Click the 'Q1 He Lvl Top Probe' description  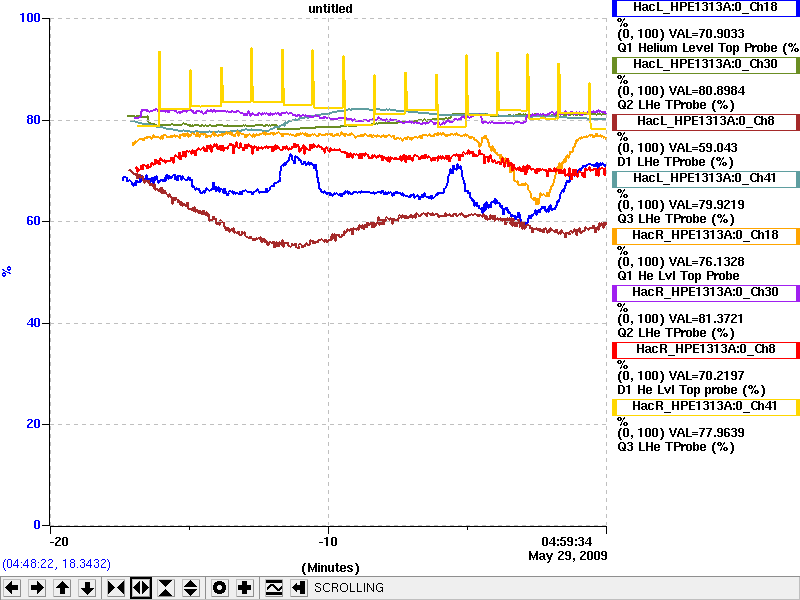tap(679, 276)
